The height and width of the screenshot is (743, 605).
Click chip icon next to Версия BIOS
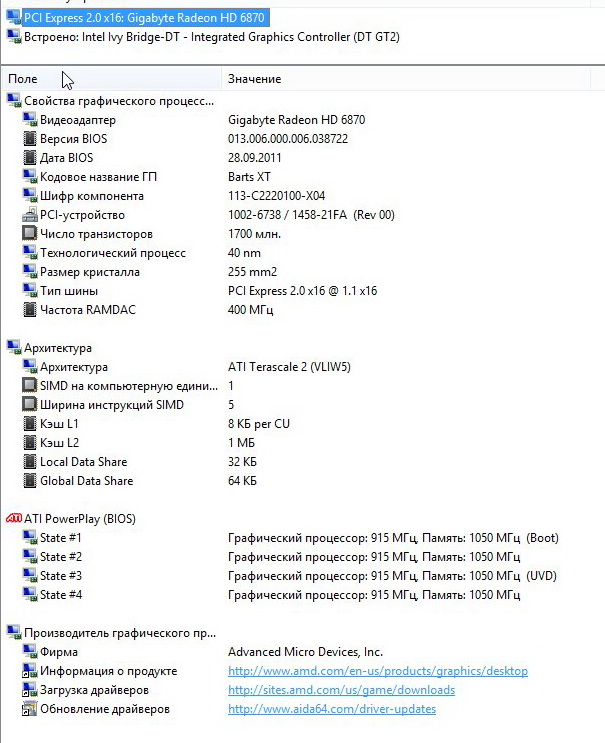[30, 138]
